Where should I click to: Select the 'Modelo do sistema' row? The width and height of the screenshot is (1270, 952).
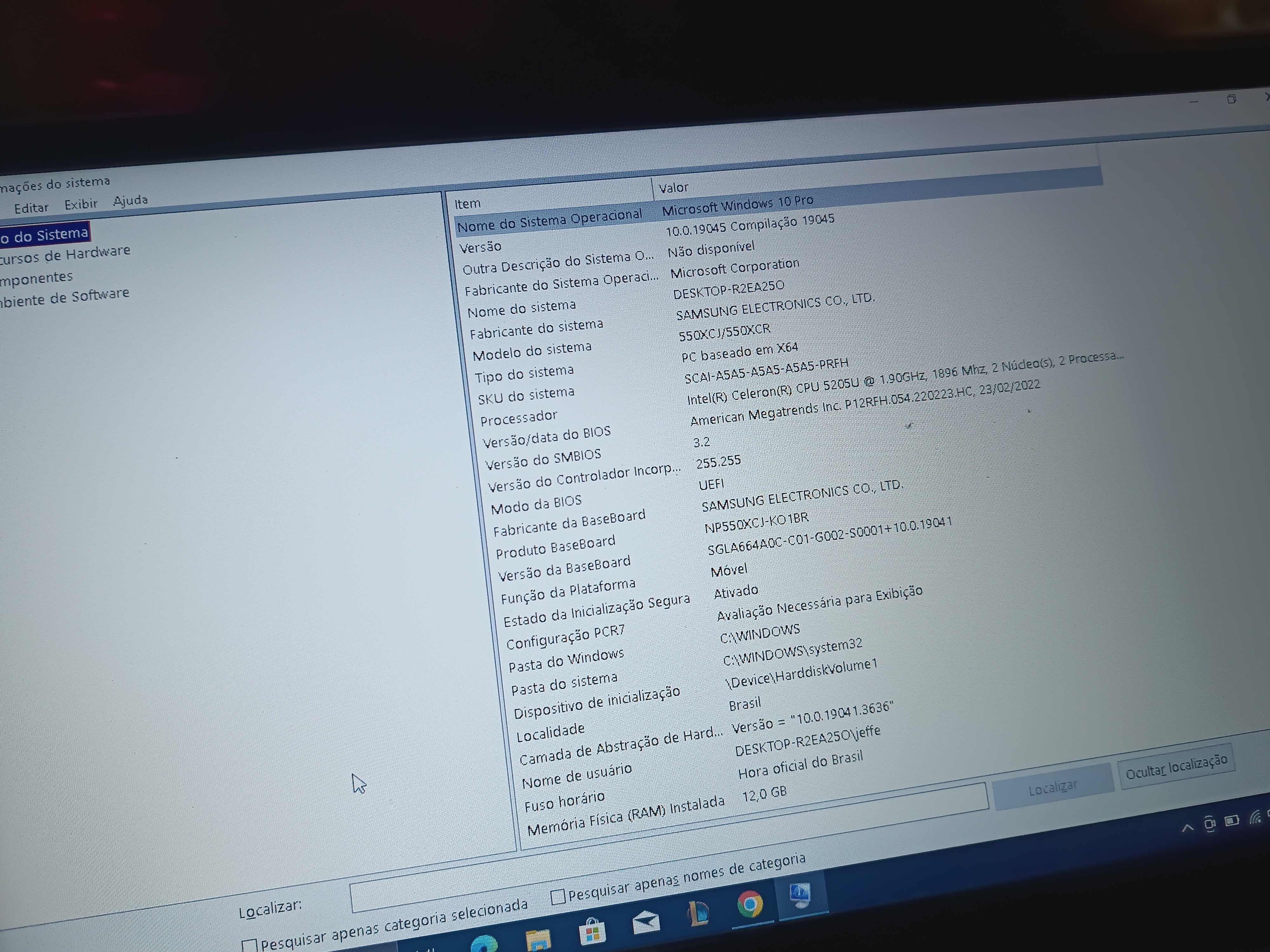pos(532,351)
